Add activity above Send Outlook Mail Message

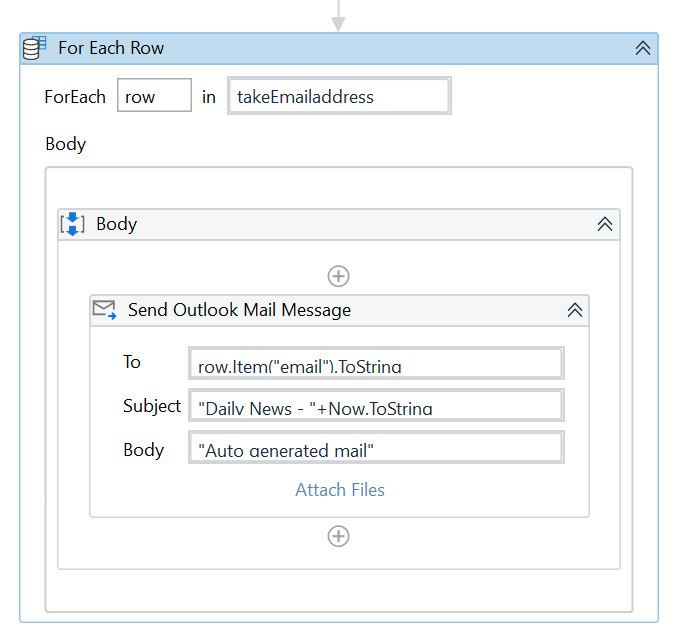(338, 276)
